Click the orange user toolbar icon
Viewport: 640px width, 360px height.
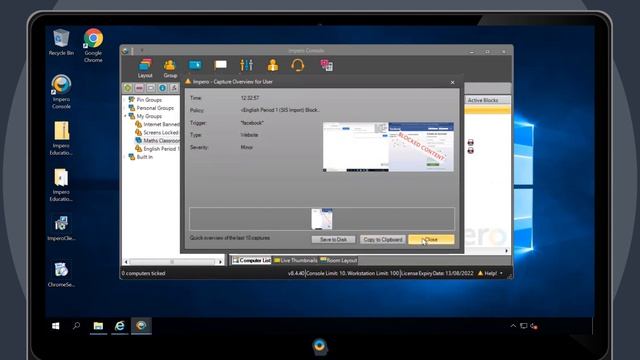pyautogui.click(x=273, y=65)
